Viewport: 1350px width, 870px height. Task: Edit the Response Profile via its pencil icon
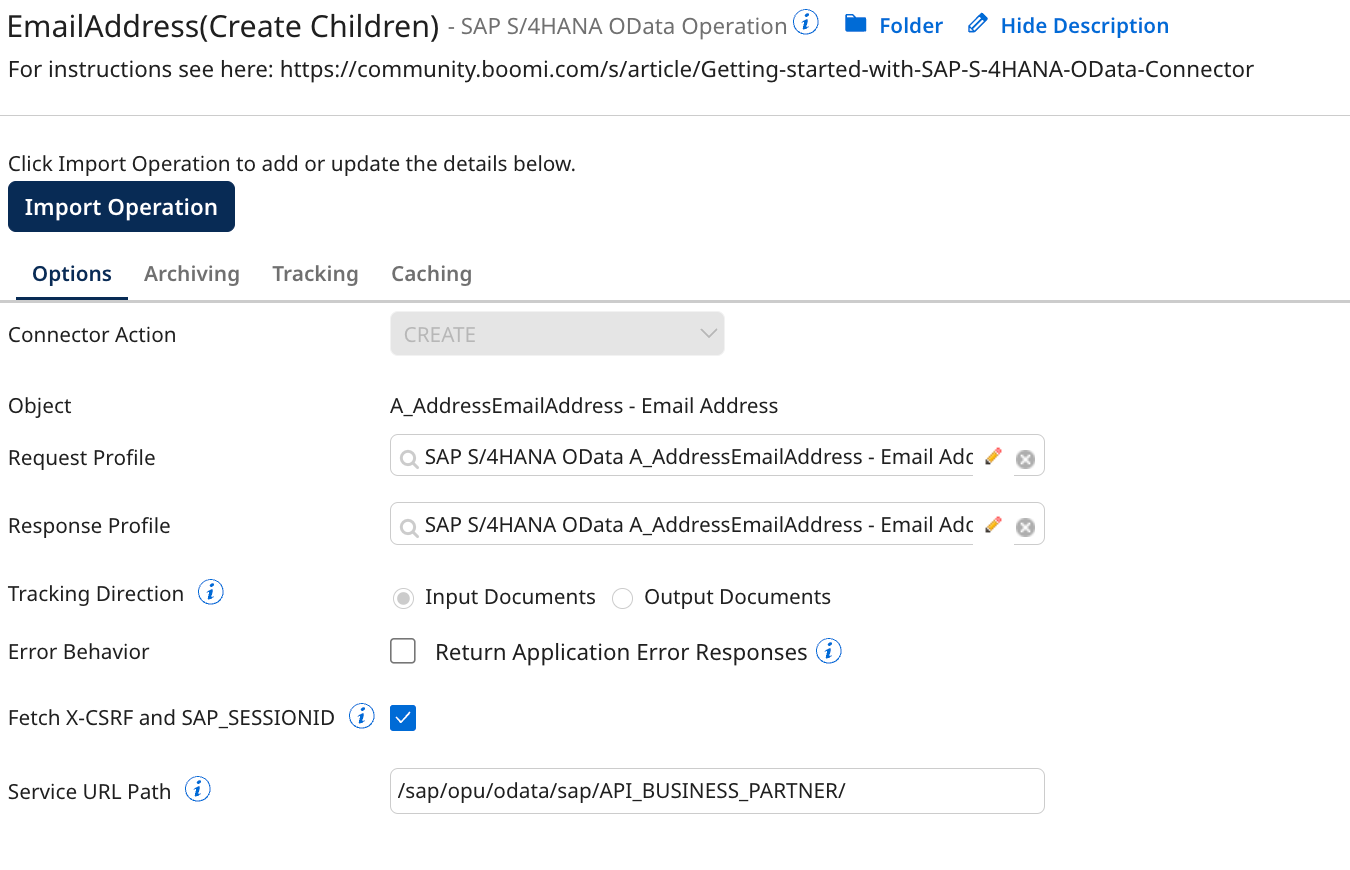(x=993, y=523)
